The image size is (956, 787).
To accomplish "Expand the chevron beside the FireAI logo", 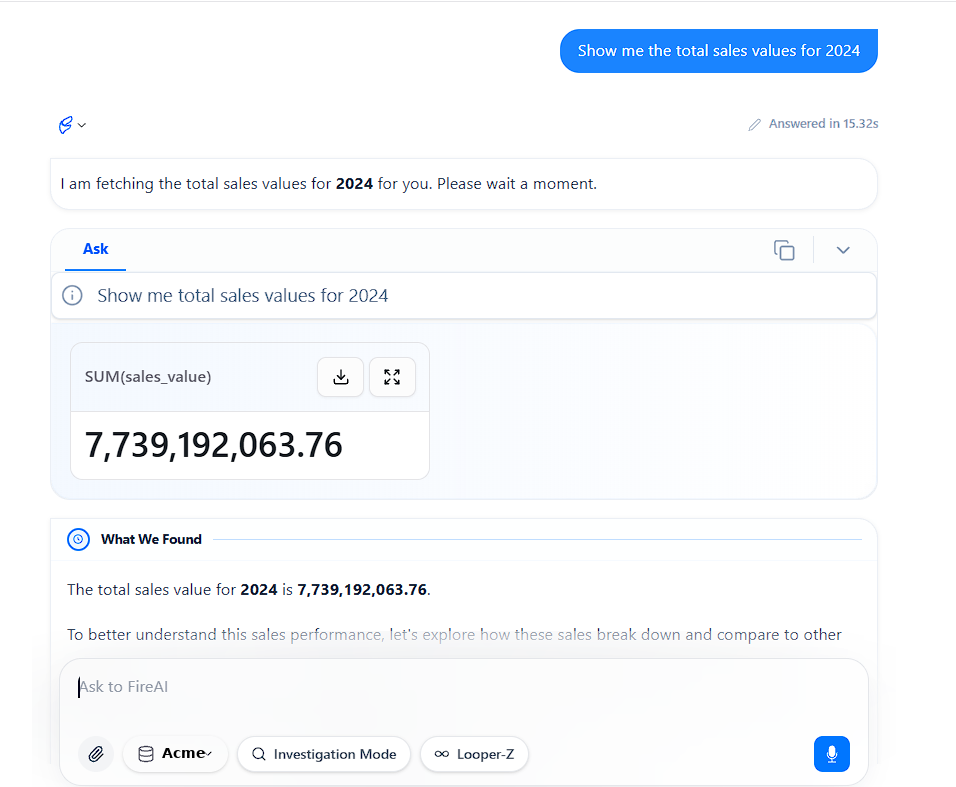I will coord(82,125).
